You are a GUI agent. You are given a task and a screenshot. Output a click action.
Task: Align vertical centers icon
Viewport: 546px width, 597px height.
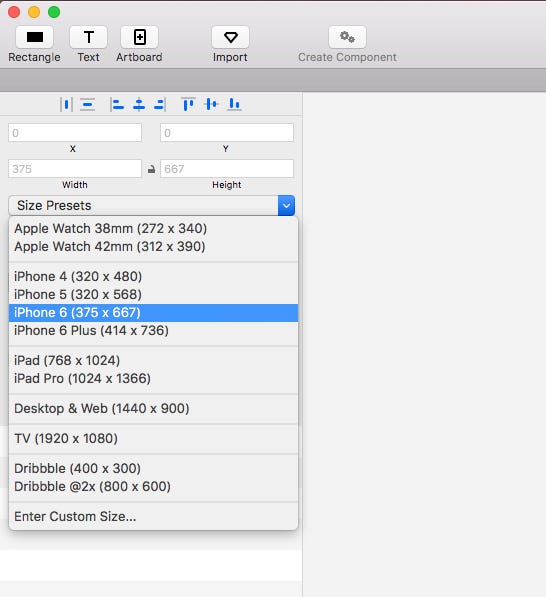tap(211, 104)
